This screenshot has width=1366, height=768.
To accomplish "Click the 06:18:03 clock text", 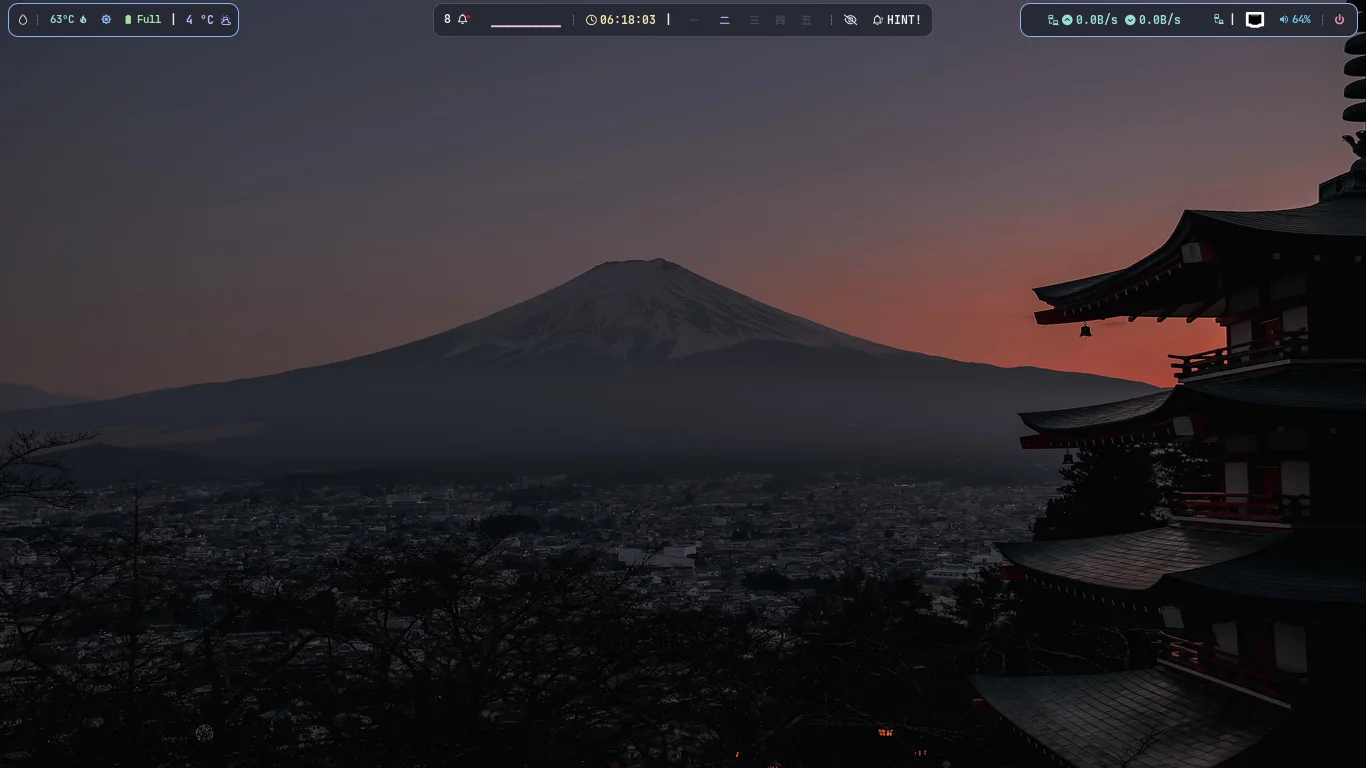I will tap(628, 20).
